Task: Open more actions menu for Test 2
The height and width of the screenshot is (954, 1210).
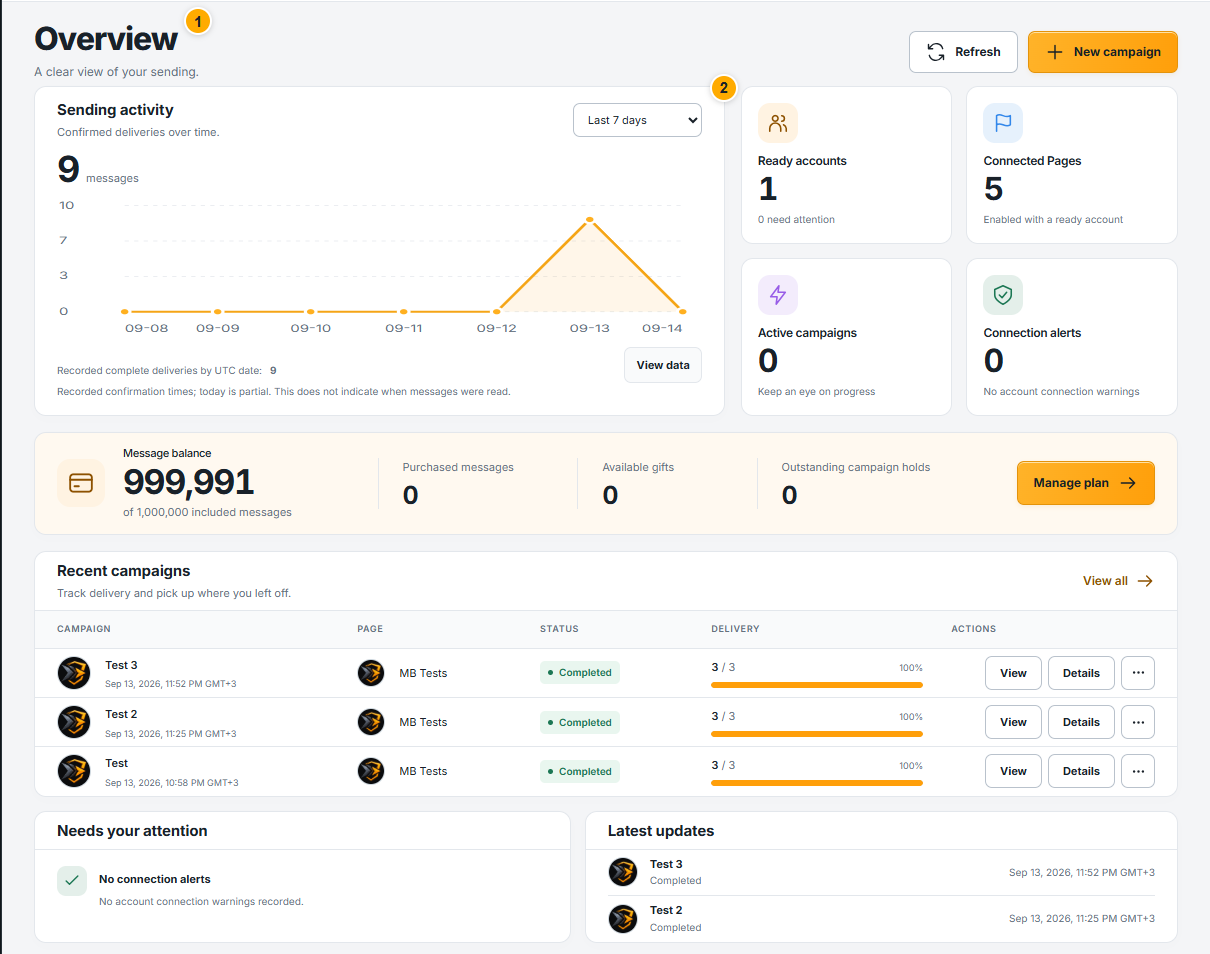Action: point(1138,722)
